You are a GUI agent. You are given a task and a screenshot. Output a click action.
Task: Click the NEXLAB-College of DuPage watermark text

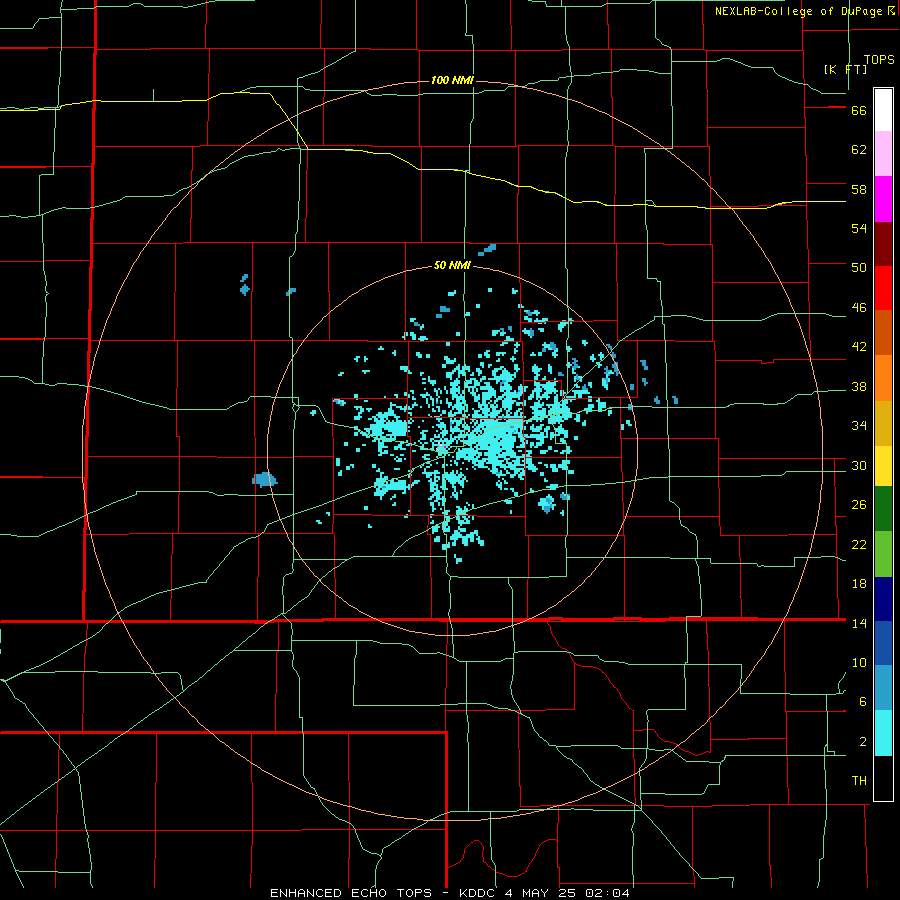click(x=798, y=11)
